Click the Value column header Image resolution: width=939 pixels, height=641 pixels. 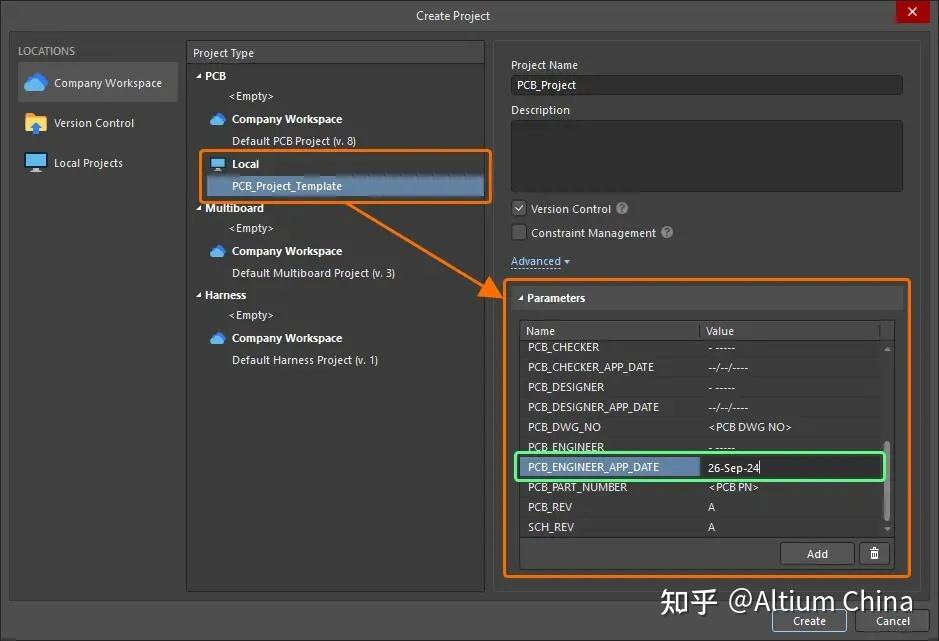(x=789, y=331)
